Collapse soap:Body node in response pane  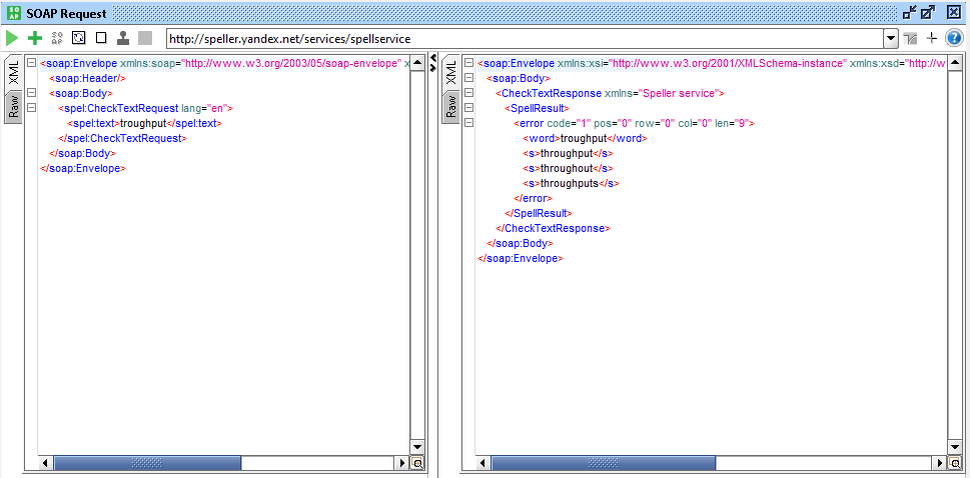click(468, 78)
